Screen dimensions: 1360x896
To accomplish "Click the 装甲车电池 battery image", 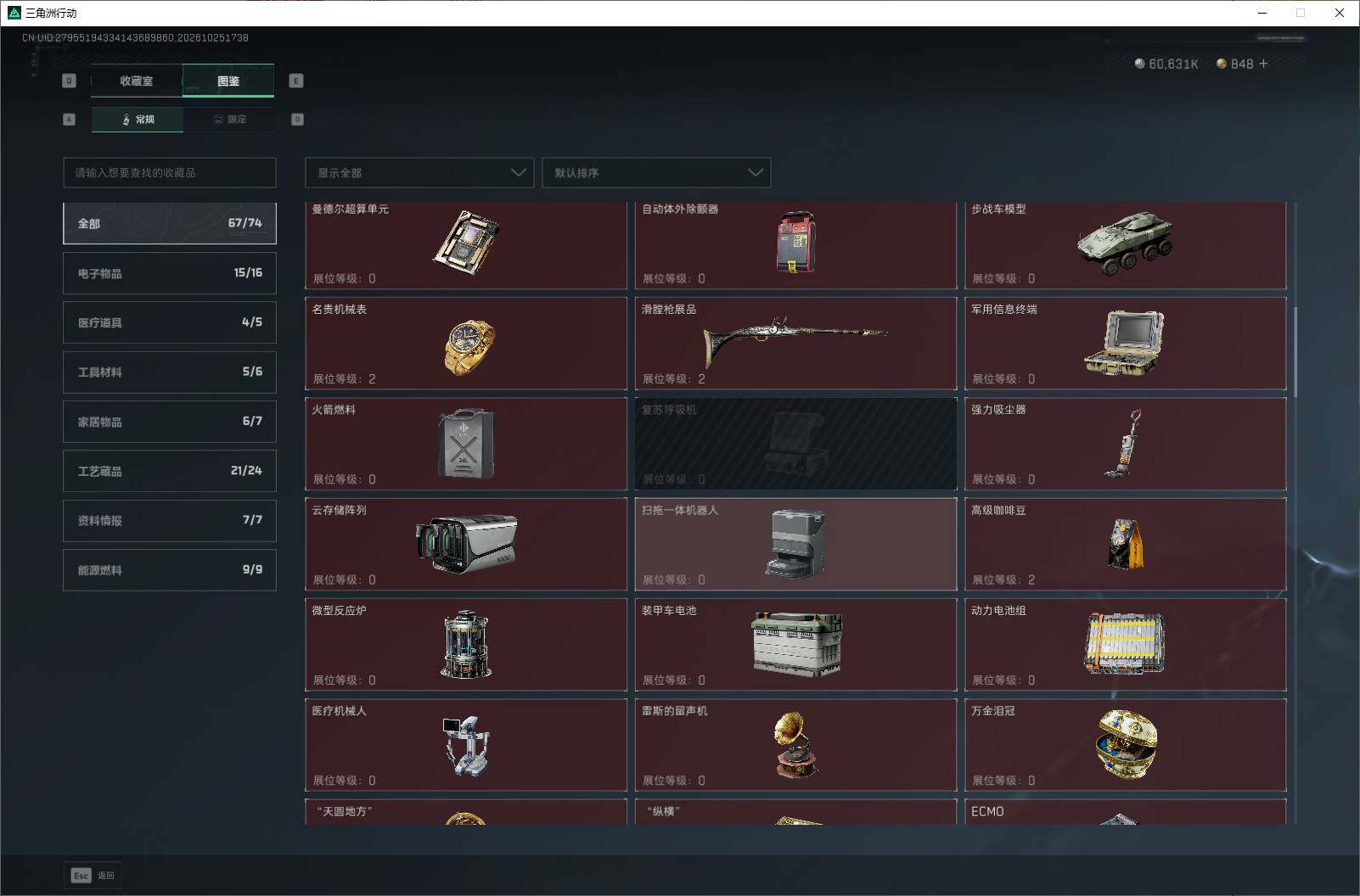I will coord(796,644).
